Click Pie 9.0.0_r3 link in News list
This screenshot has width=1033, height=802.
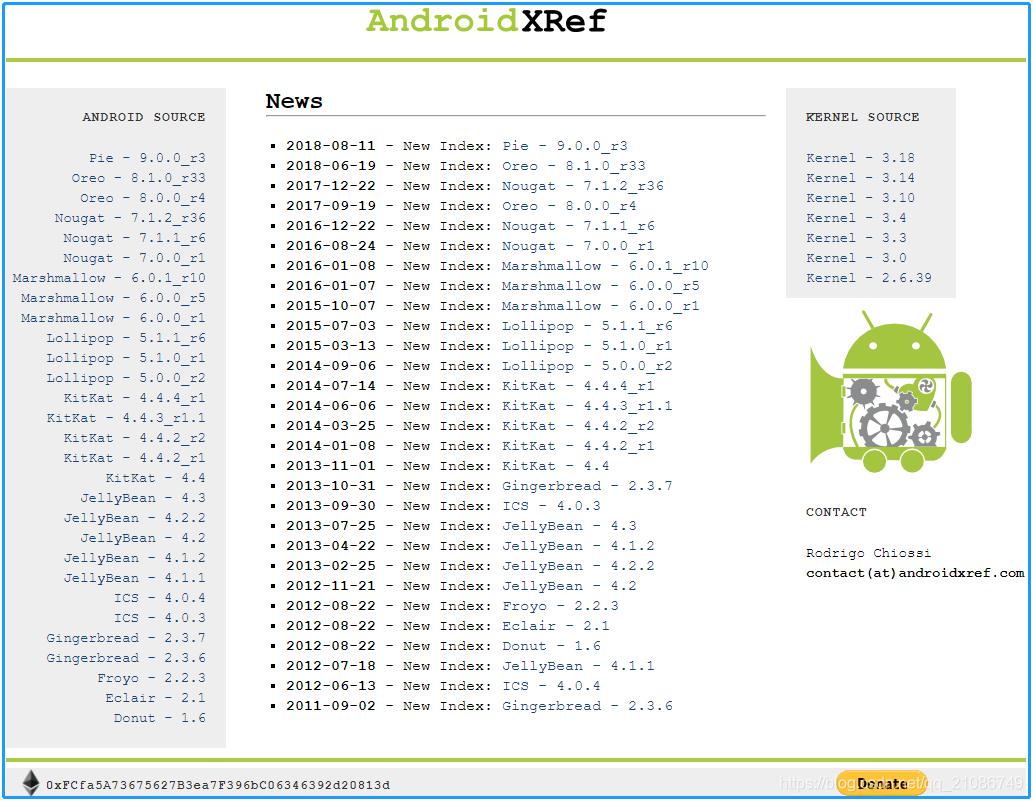tap(565, 146)
